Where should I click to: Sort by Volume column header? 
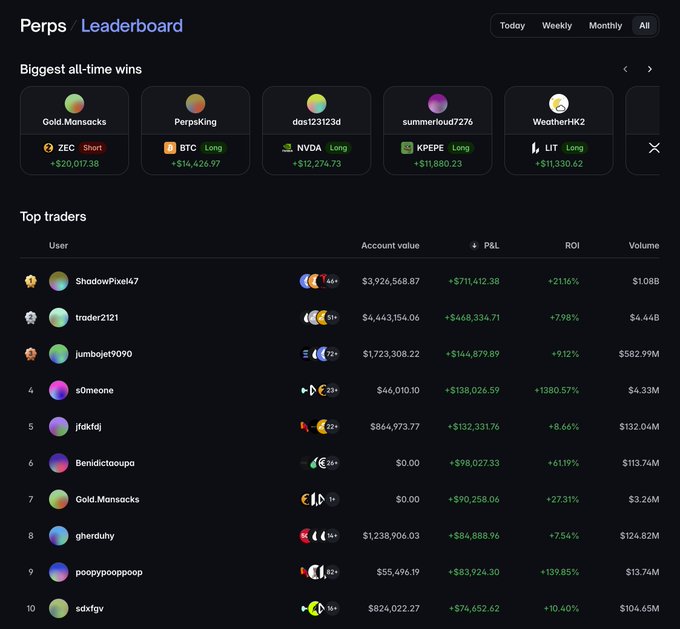pos(644,246)
